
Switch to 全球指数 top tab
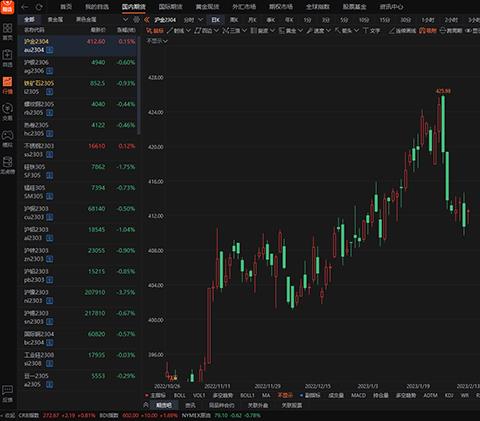coord(318,7)
